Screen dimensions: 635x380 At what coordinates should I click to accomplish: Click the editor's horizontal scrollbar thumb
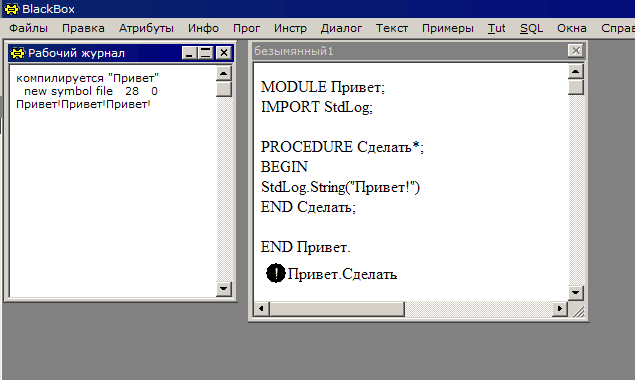(x=337, y=309)
